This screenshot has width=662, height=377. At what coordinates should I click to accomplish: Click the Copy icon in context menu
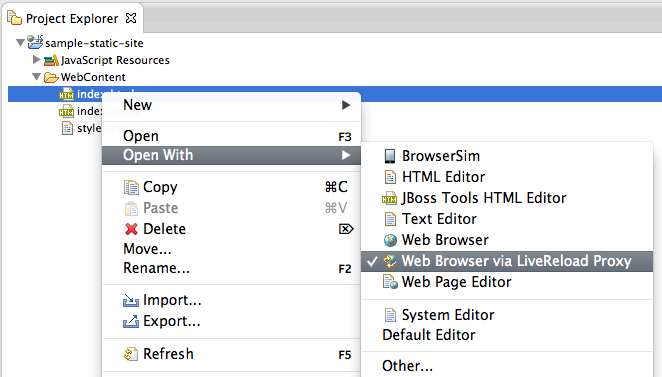[131, 187]
